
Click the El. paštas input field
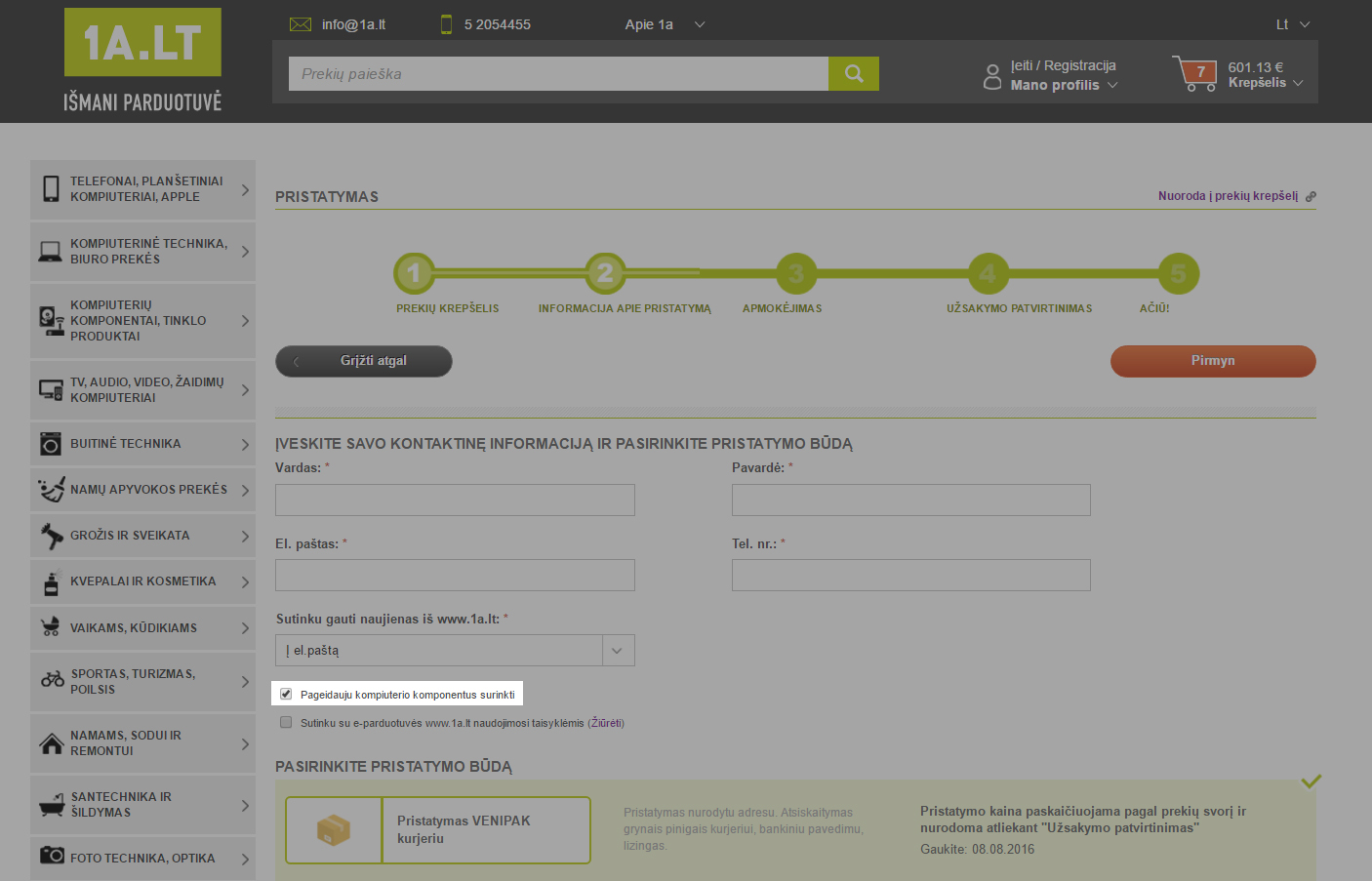pos(455,575)
